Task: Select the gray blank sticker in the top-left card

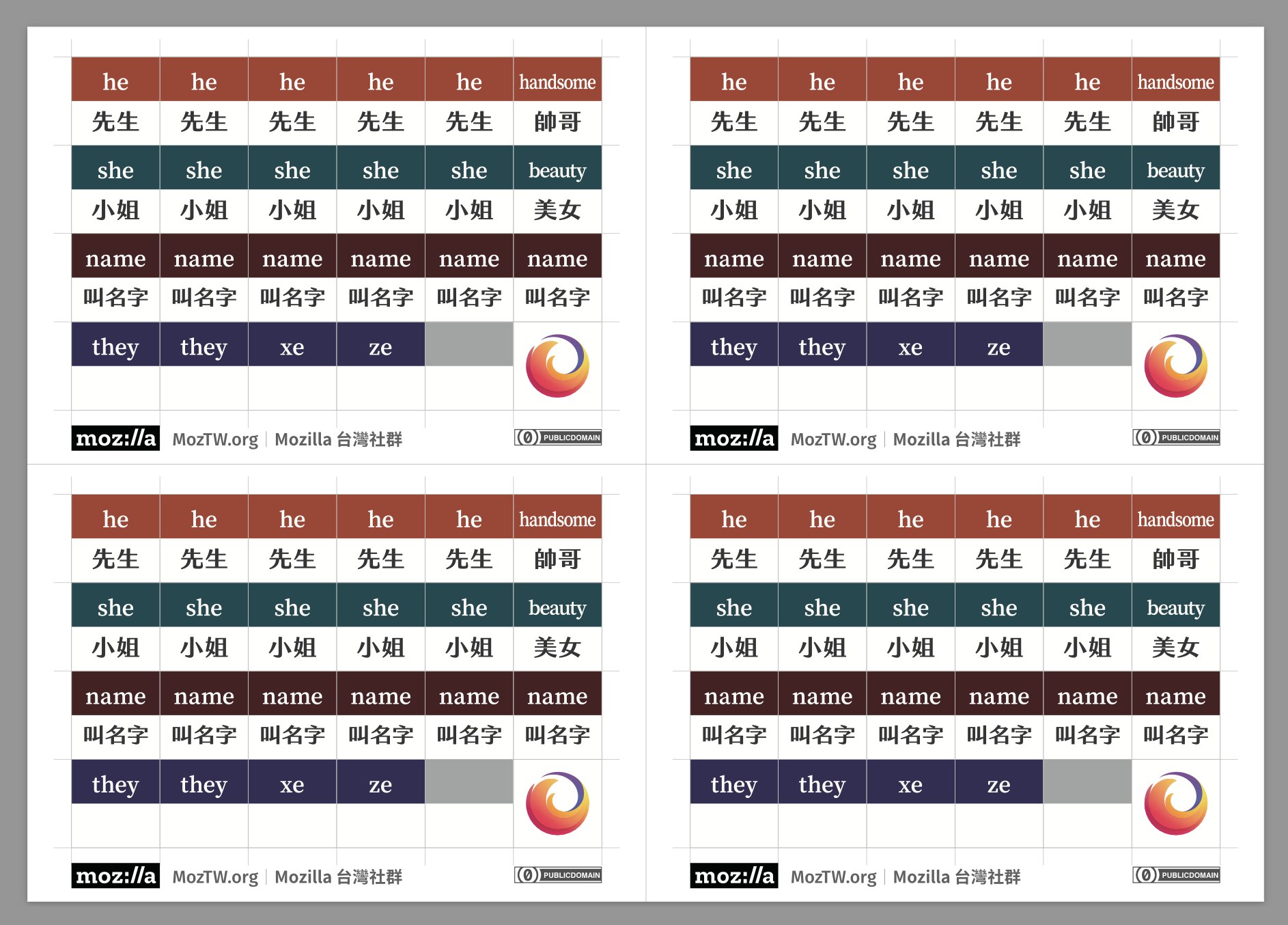Action: coord(469,344)
